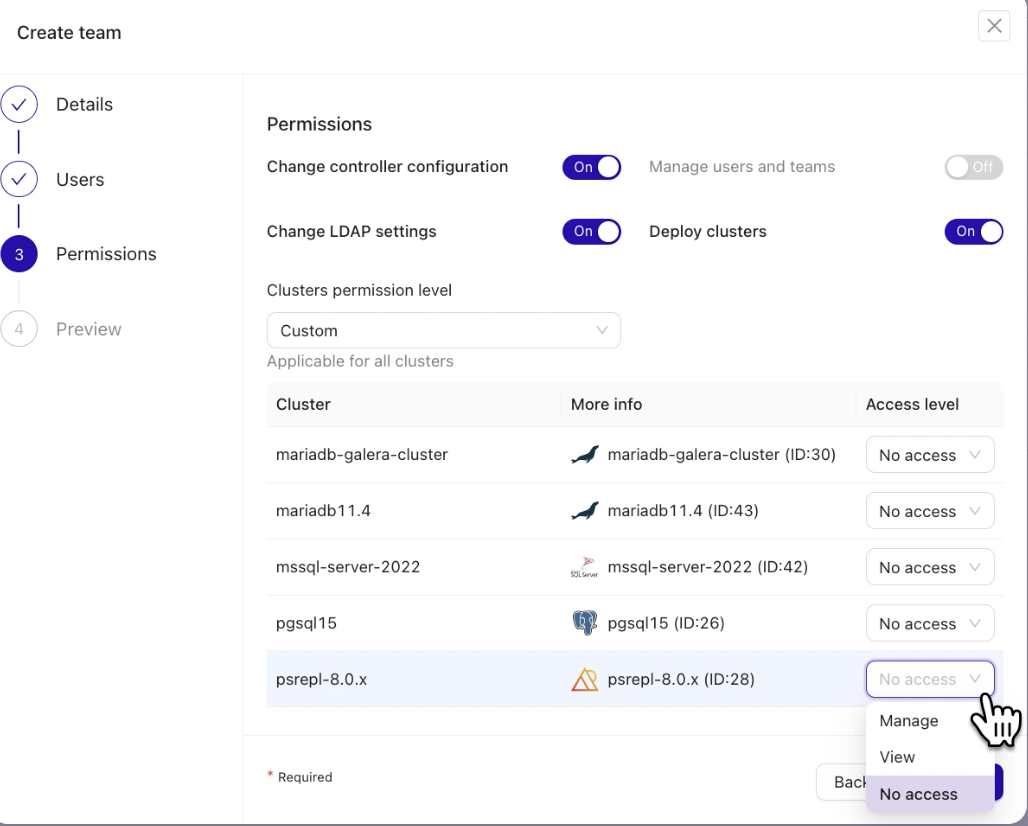Disable the Change controller configuration toggle
Image resolution: width=1028 pixels, height=826 pixels.
click(591, 167)
